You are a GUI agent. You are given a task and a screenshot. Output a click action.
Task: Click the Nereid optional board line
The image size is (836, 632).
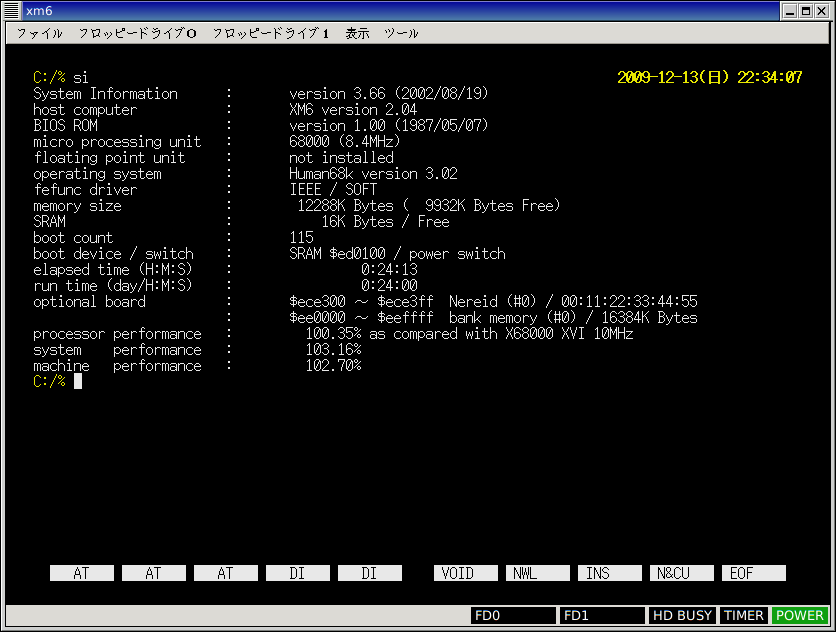pos(493,302)
